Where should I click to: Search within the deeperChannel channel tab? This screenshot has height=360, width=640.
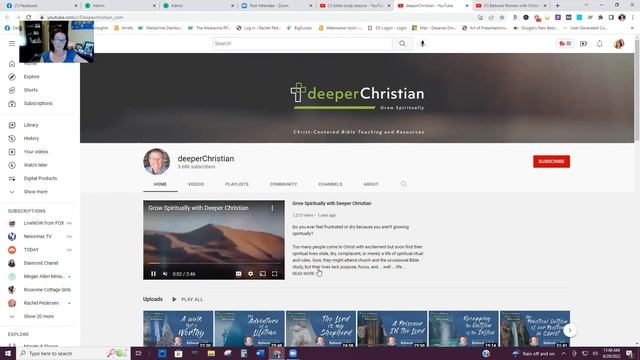pyautogui.click(x=404, y=184)
